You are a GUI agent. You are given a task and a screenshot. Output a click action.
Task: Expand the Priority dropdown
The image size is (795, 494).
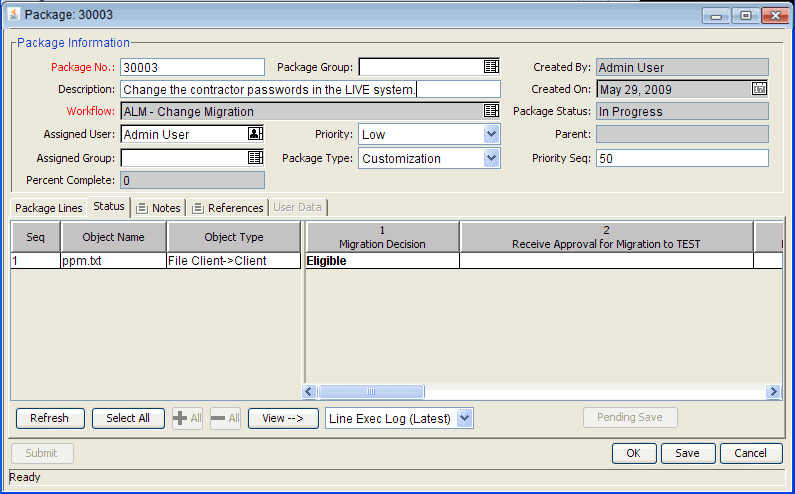[491, 134]
